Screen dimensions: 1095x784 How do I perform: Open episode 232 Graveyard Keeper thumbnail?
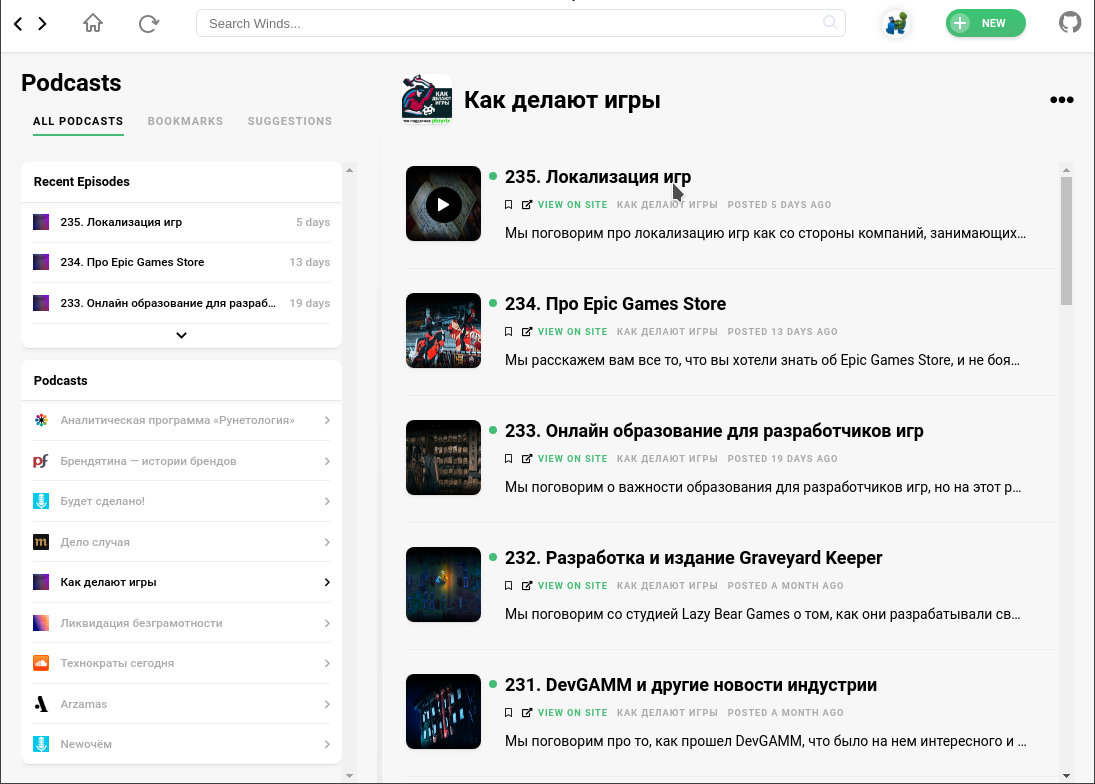coord(443,584)
